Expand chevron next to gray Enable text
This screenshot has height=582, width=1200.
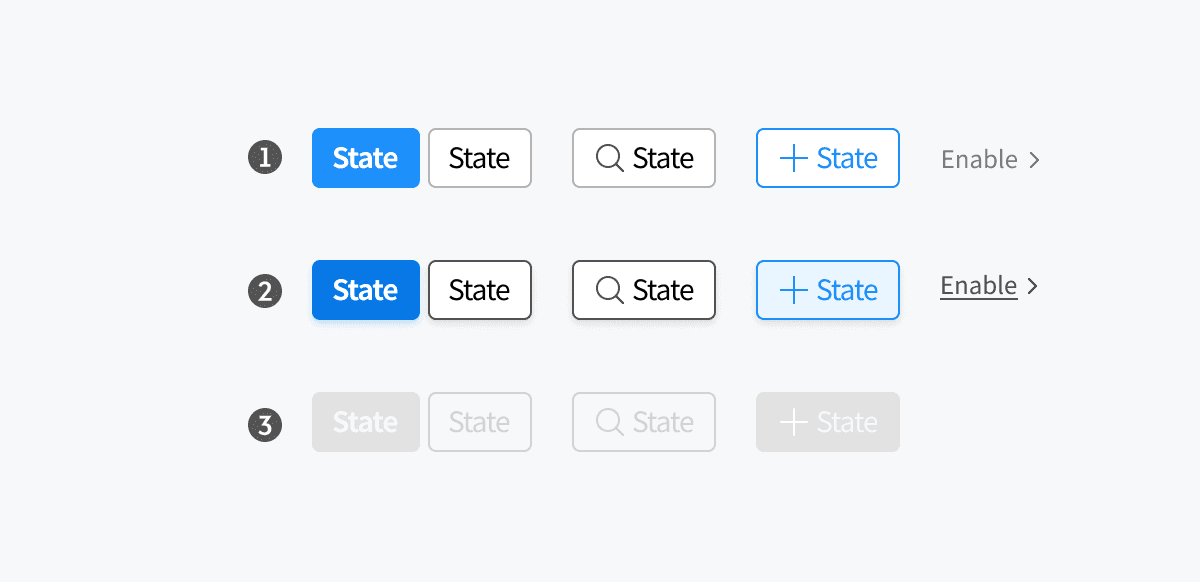tap(1034, 159)
